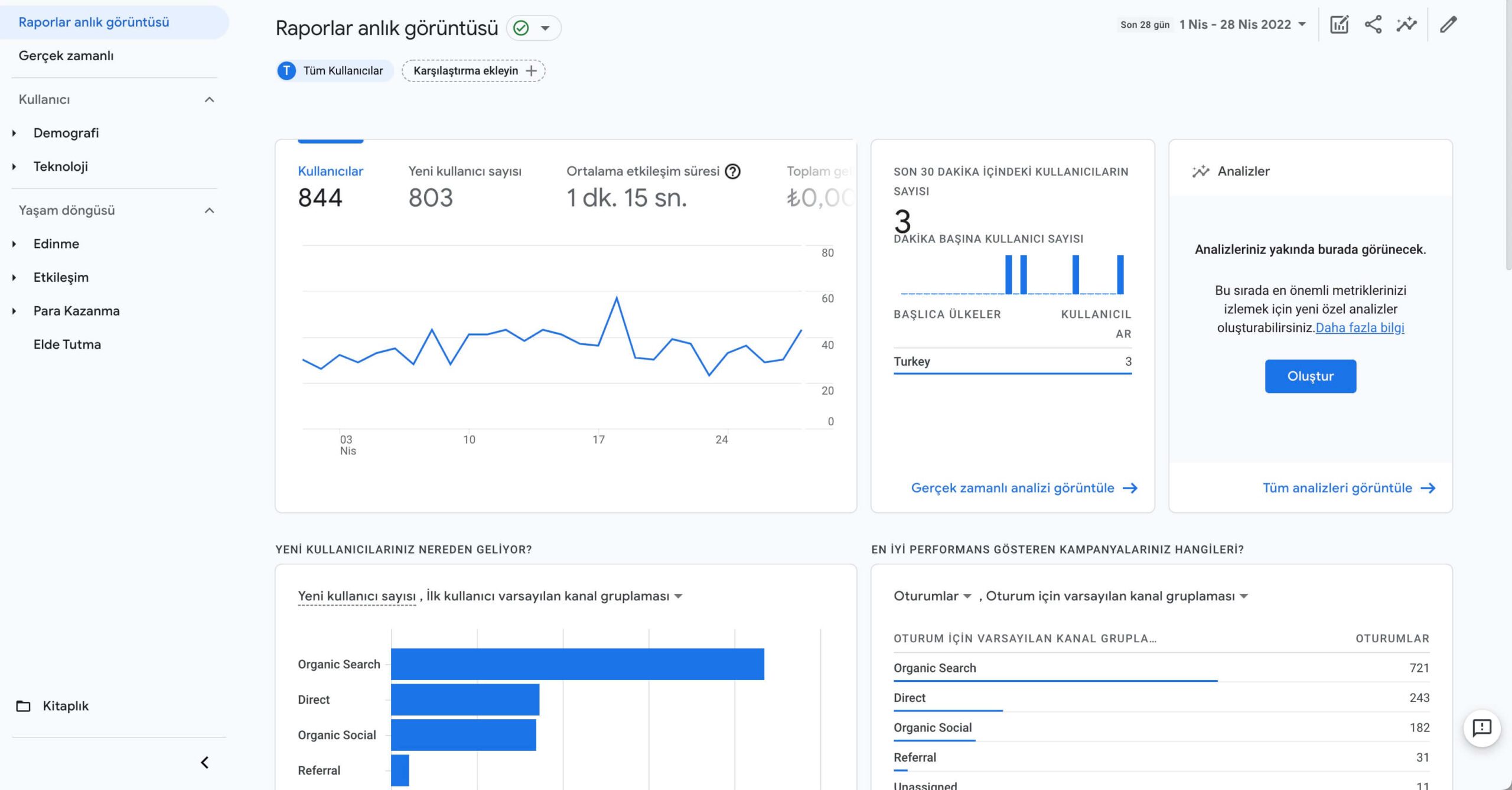Image resolution: width=1512 pixels, height=790 pixels.
Task: Click arrow next to Gerçek zamanlı analizi görüntüle
Action: pyautogui.click(x=1130, y=488)
